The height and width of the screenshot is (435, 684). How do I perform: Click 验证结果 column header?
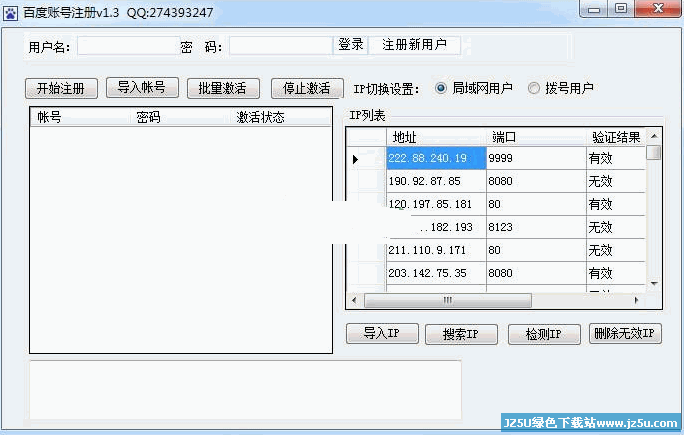pos(616,137)
